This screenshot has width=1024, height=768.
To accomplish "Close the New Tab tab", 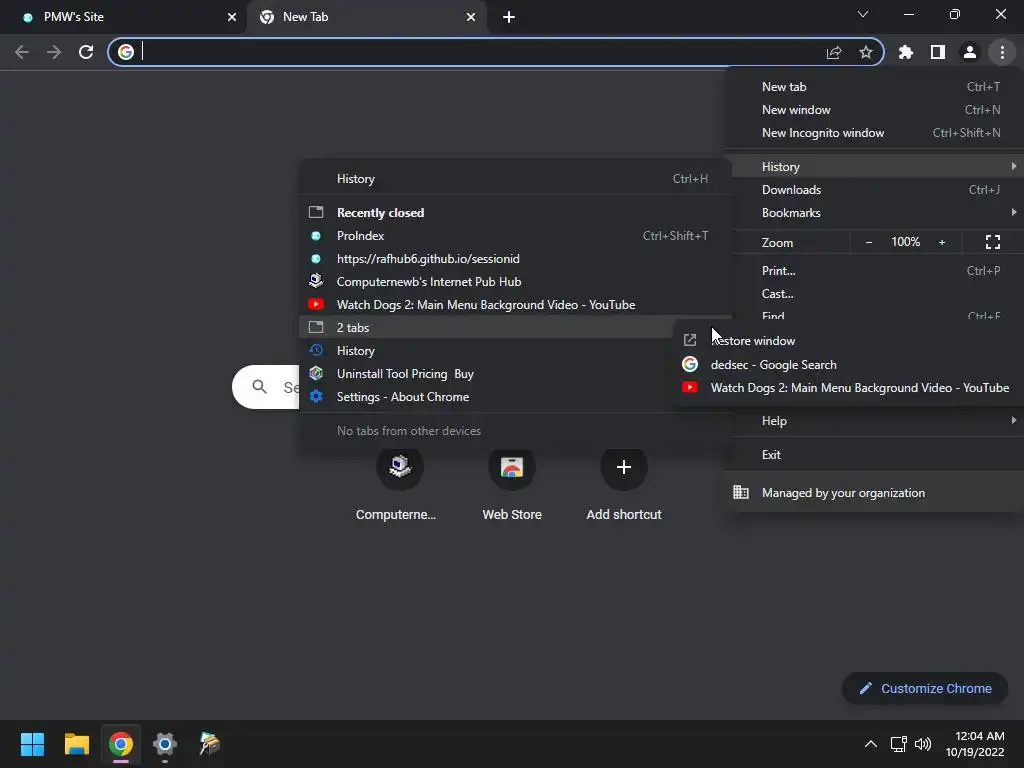I will coord(471,17).
